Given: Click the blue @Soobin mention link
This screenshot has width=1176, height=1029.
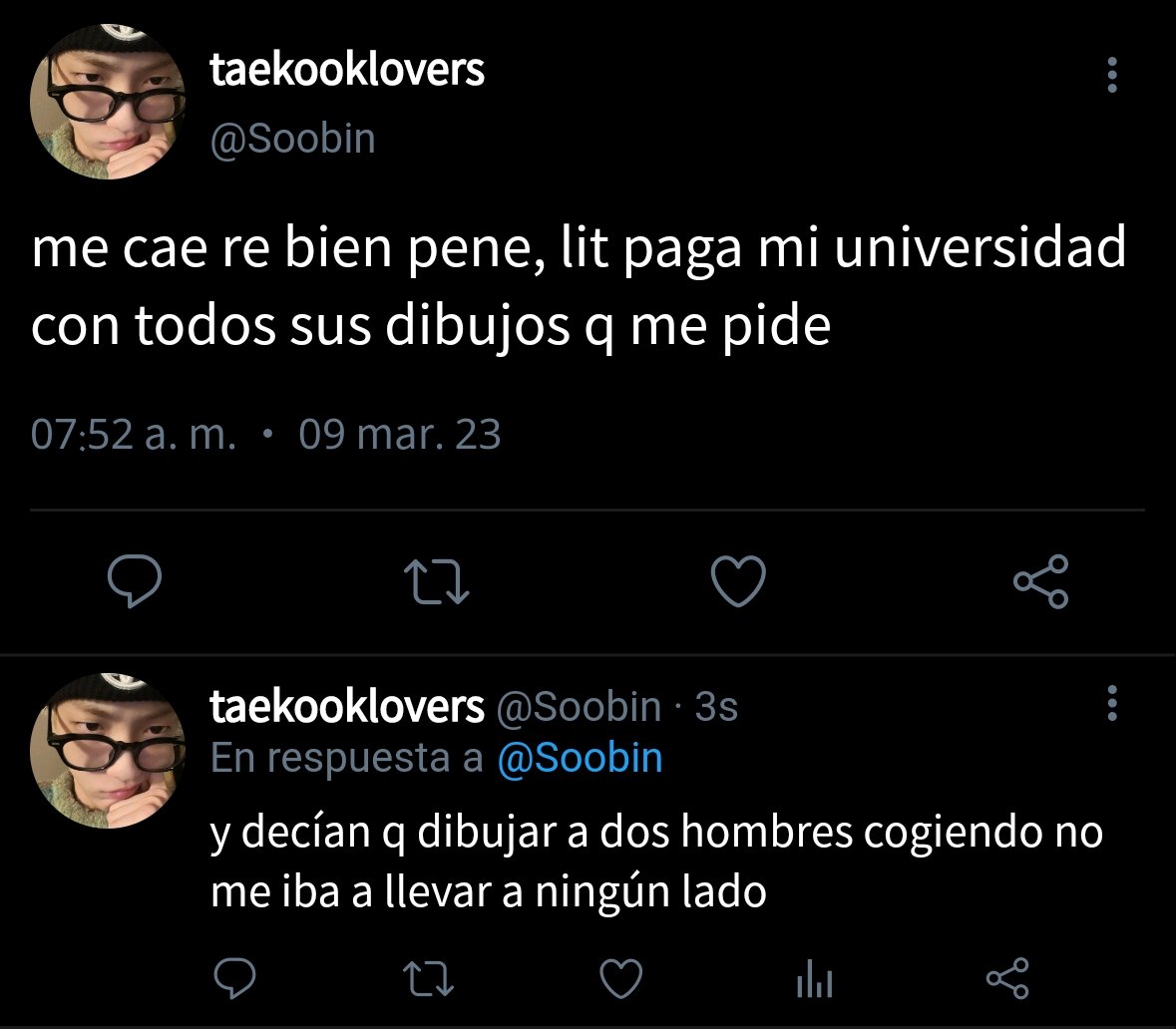Looking at the screenshot, I should click(580, 758).
